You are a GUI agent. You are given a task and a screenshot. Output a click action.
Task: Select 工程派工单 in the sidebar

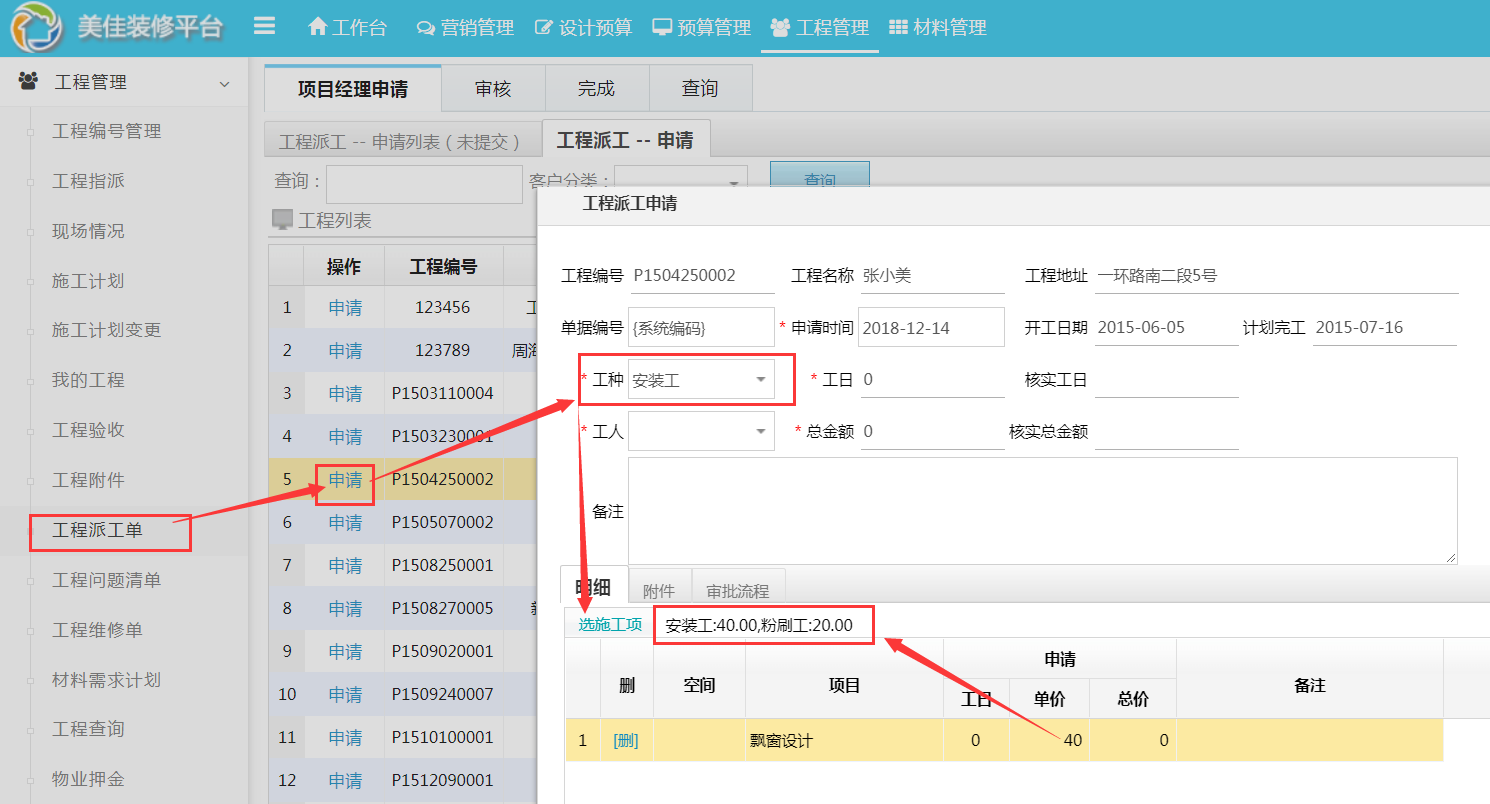pyautogui.click(x=97, y=530)
